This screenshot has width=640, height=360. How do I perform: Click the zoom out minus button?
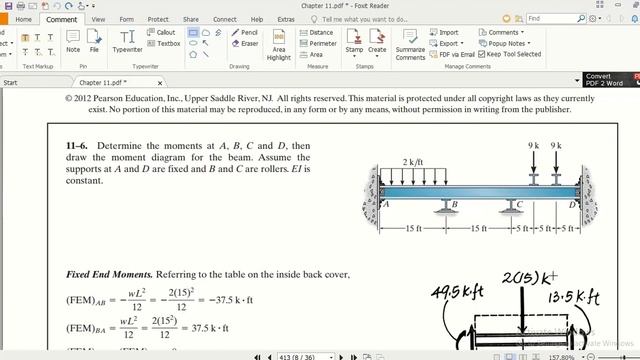(x=591, y=357)
